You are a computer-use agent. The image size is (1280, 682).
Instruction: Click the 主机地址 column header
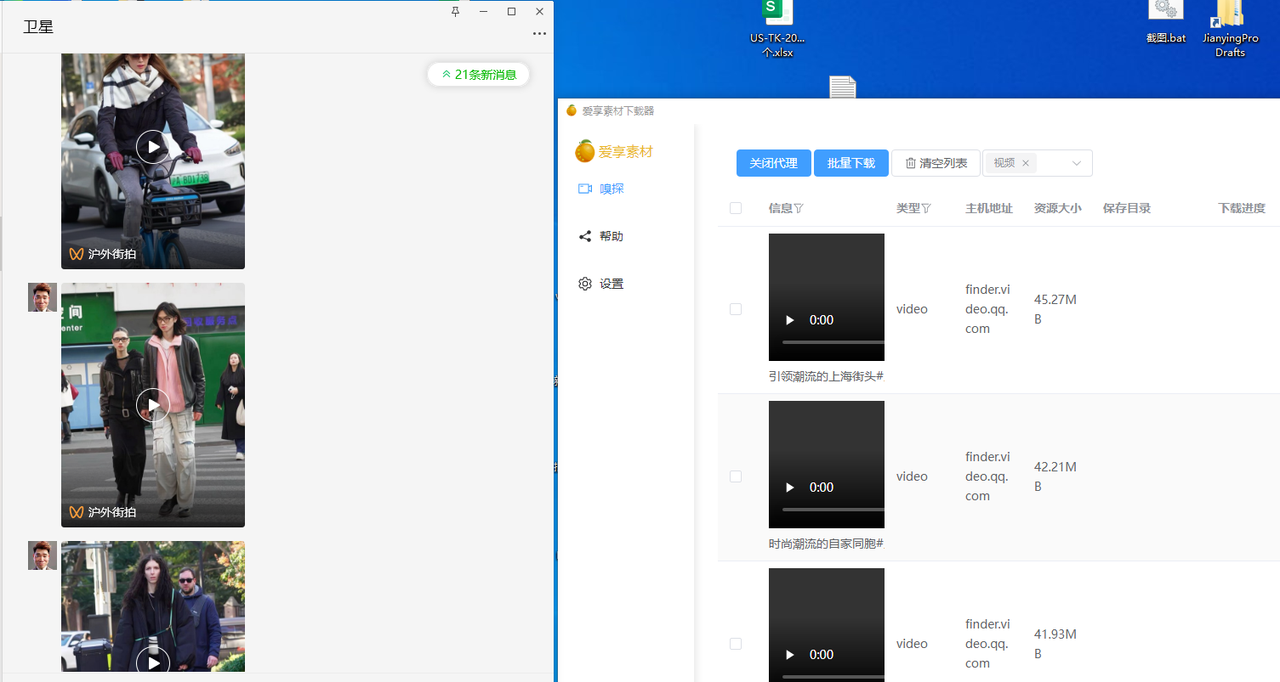(x=989, y=208)
